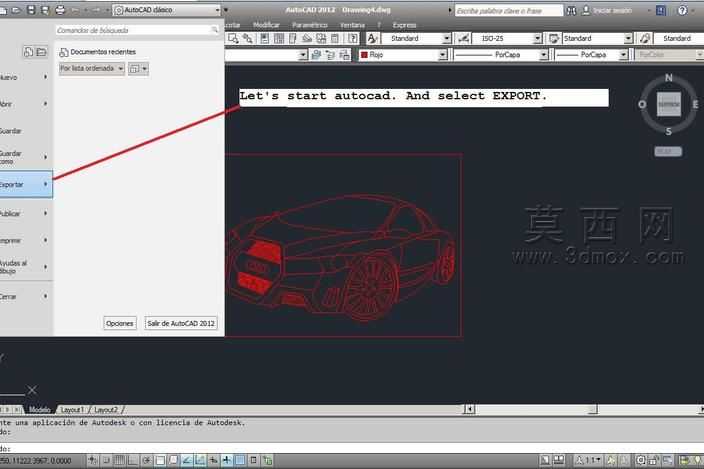The image size is (704, 469).
Task: Open the Express menu
Action: coord(404,25)
